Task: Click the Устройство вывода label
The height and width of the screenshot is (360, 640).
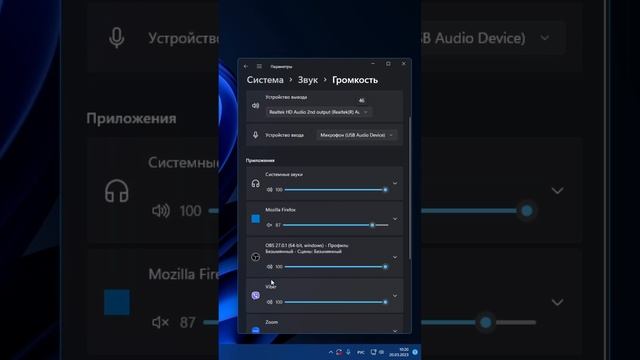Action: pos(286,97)
